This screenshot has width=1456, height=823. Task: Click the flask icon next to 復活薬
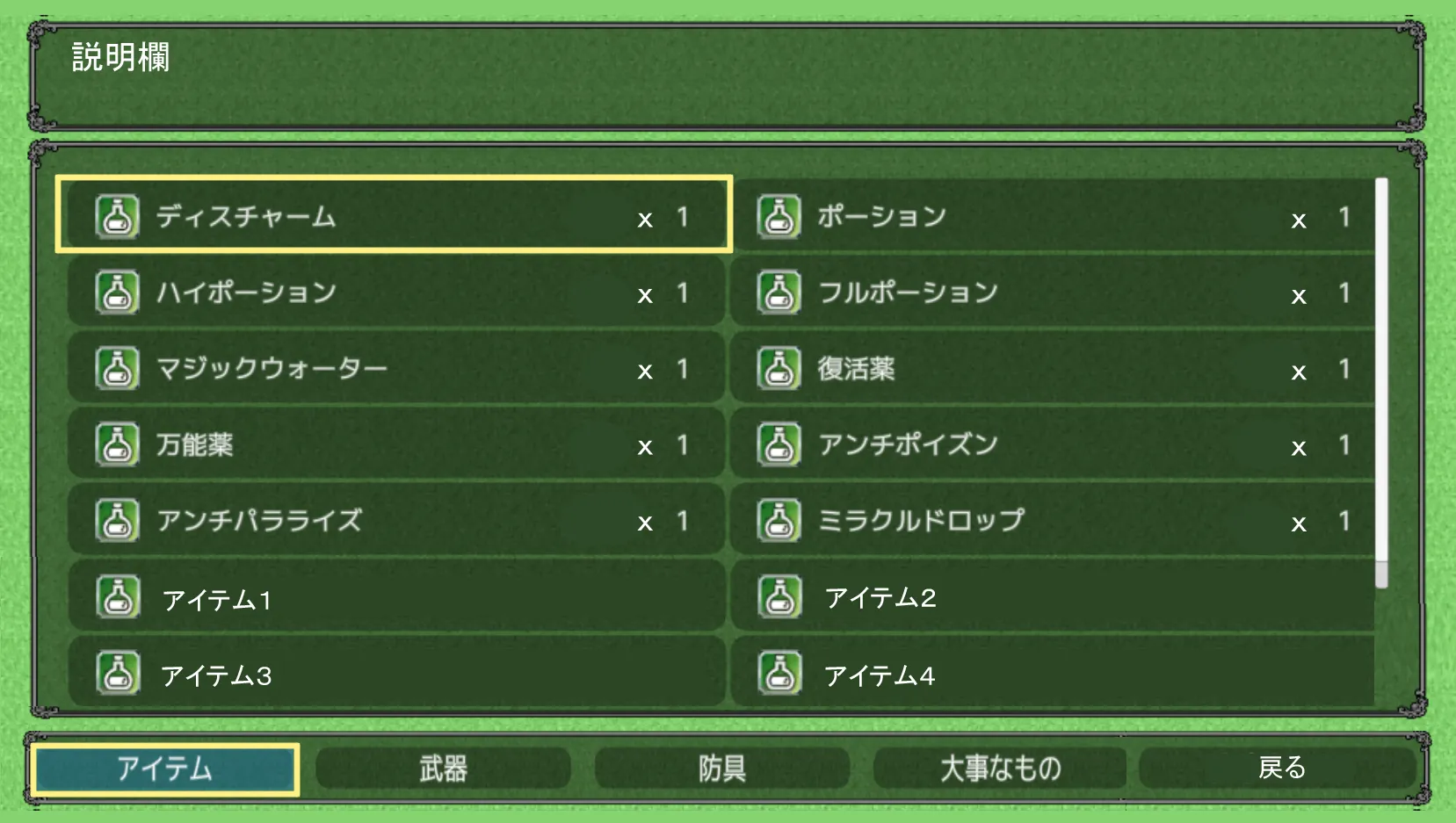tap(779, 369)
